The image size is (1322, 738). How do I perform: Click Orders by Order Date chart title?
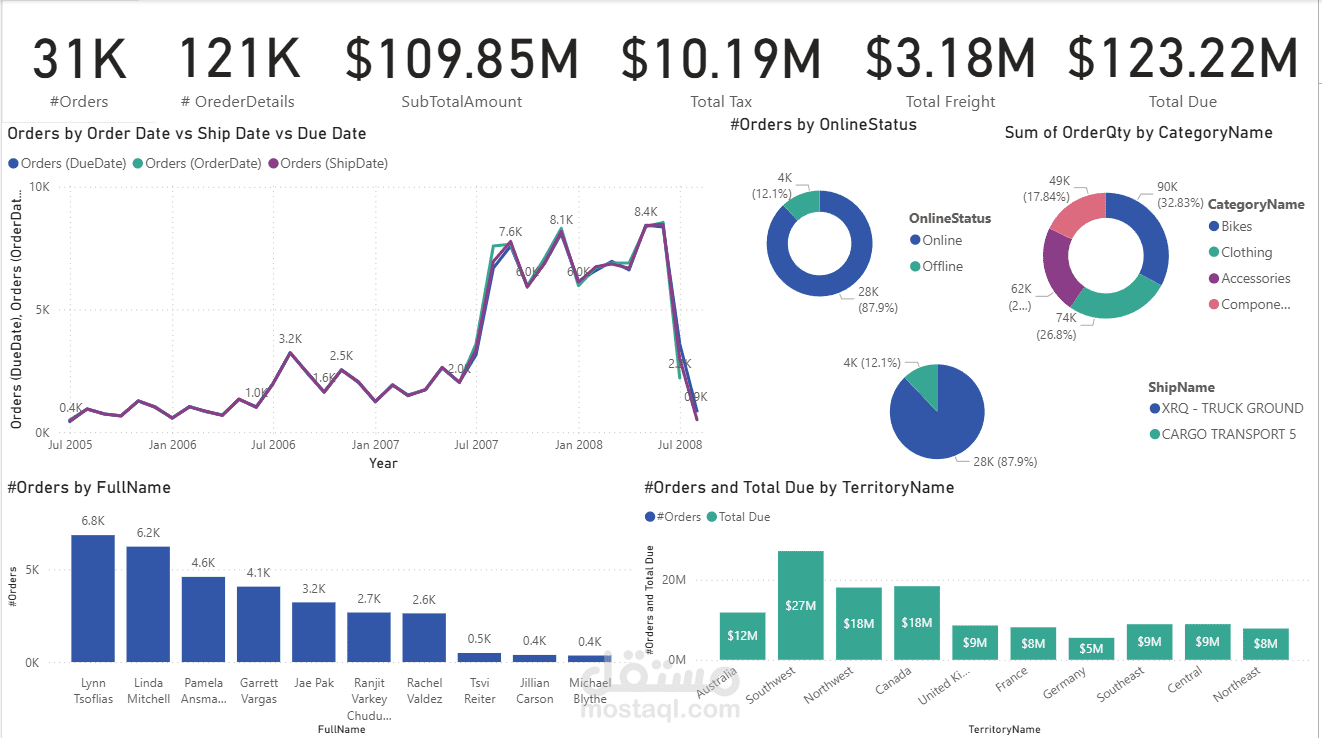187,133
